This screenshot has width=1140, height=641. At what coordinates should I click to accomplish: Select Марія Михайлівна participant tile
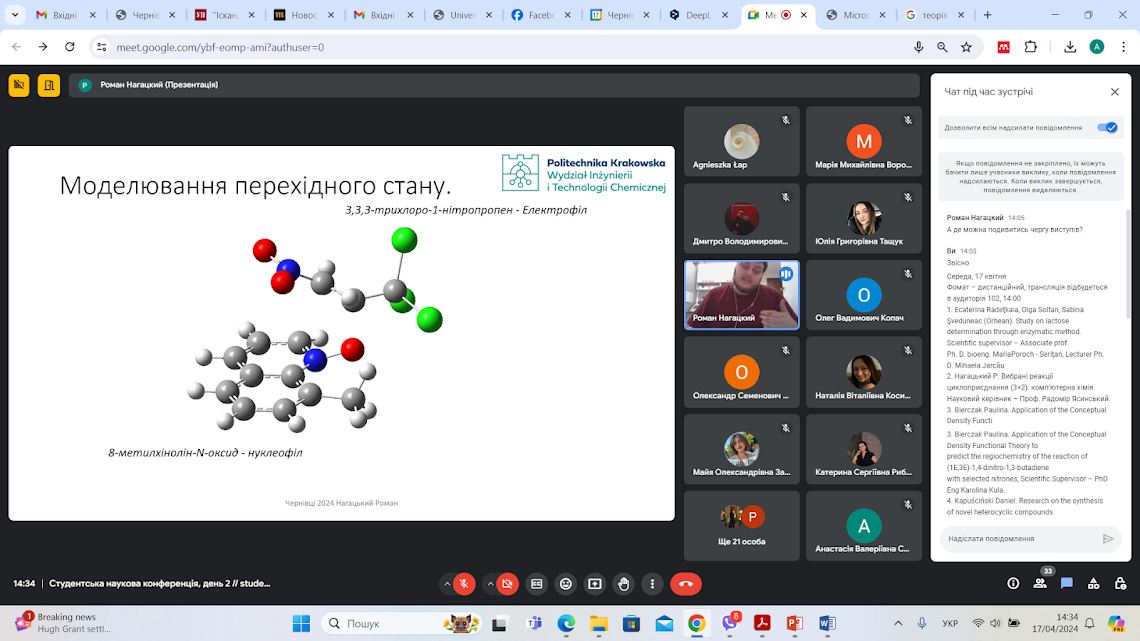coord(864,142)
